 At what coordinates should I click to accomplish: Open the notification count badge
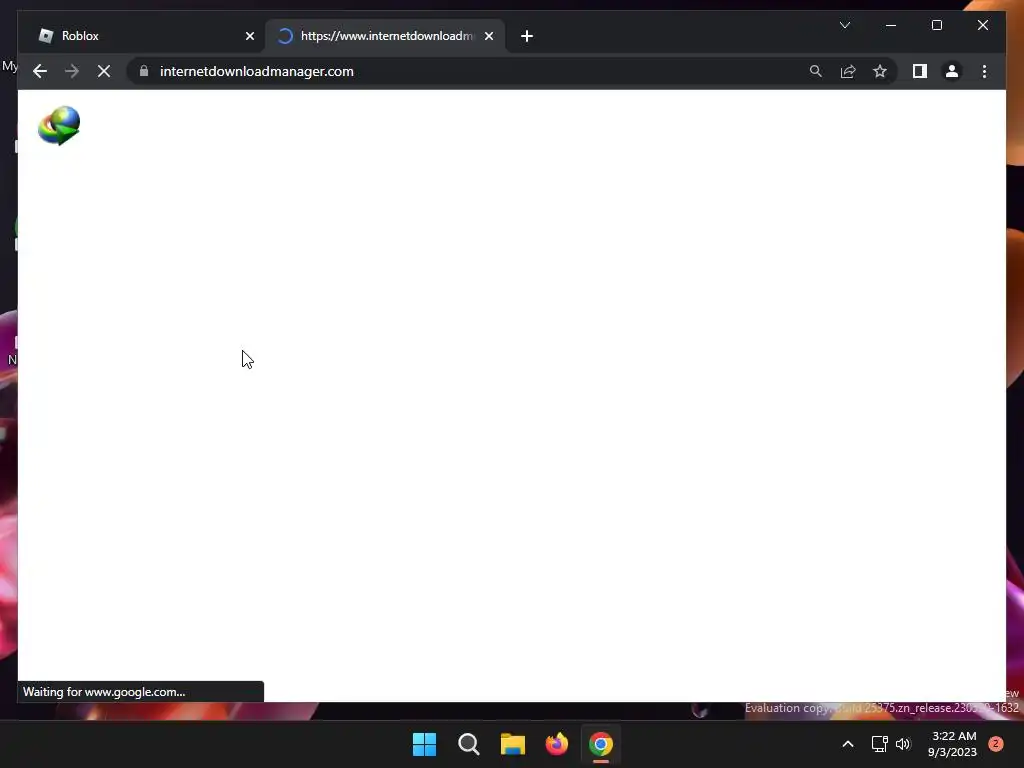coord(996,744)
